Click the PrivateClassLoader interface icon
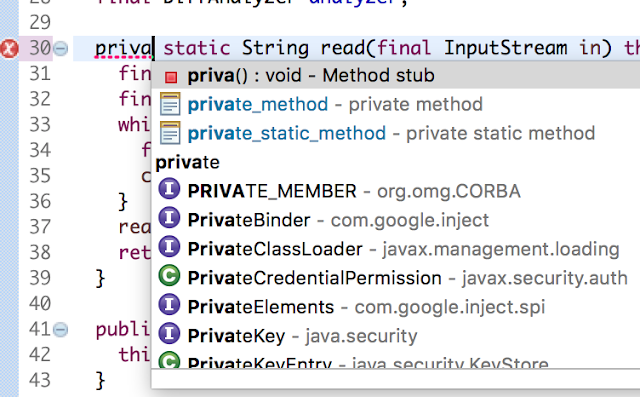The height and width of the screenshot is (397, 640). pyautogui.click(x=169, y=247)
